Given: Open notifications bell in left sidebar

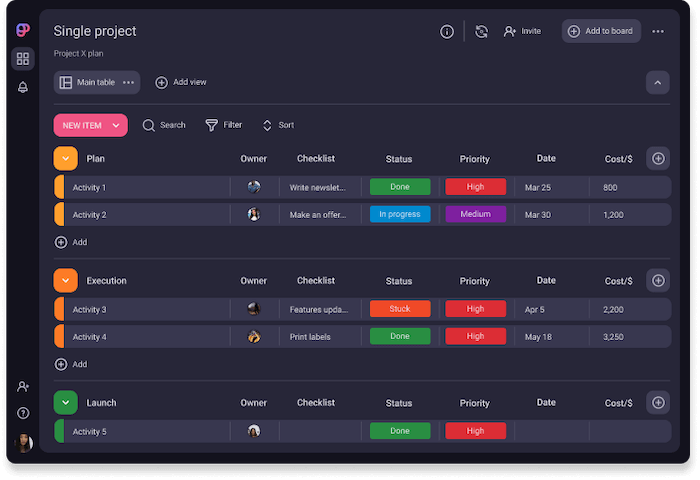Looking at the screenshot, I should point(23,88).
